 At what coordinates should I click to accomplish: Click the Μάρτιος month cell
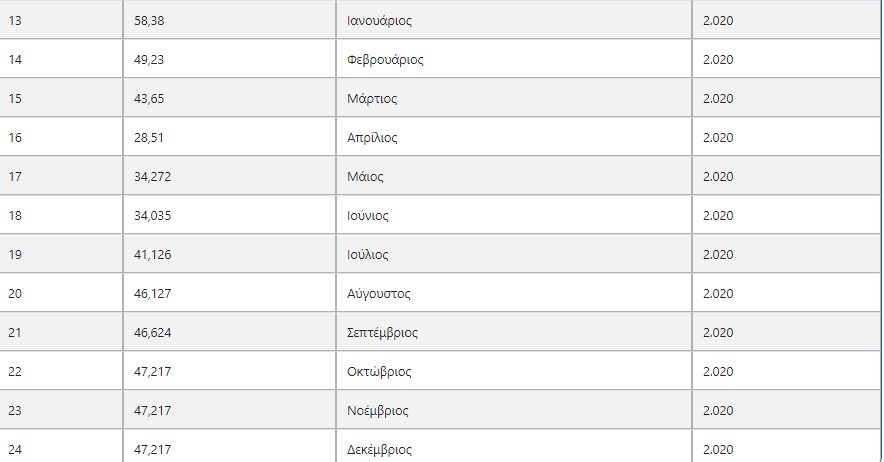[x=514, y=98]
